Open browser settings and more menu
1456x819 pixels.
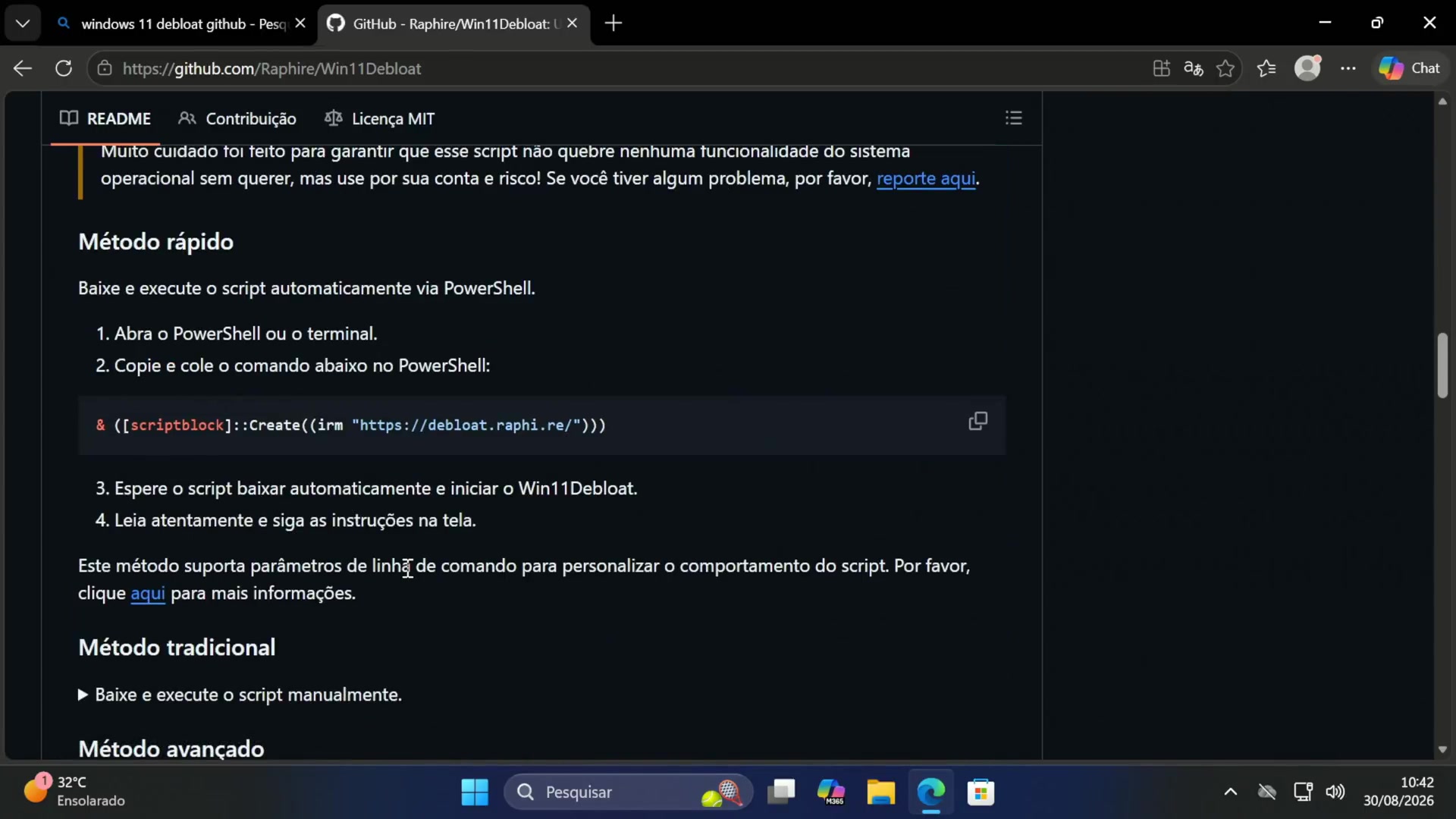[x=1348, y=68]
